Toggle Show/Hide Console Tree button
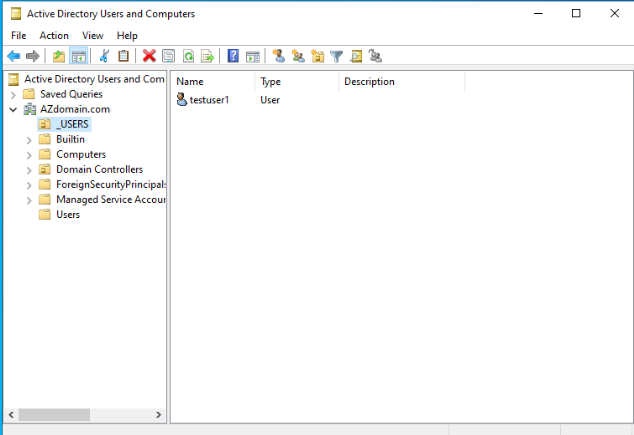The width and height of the screenshot is (634, 435). coord(78,56)
